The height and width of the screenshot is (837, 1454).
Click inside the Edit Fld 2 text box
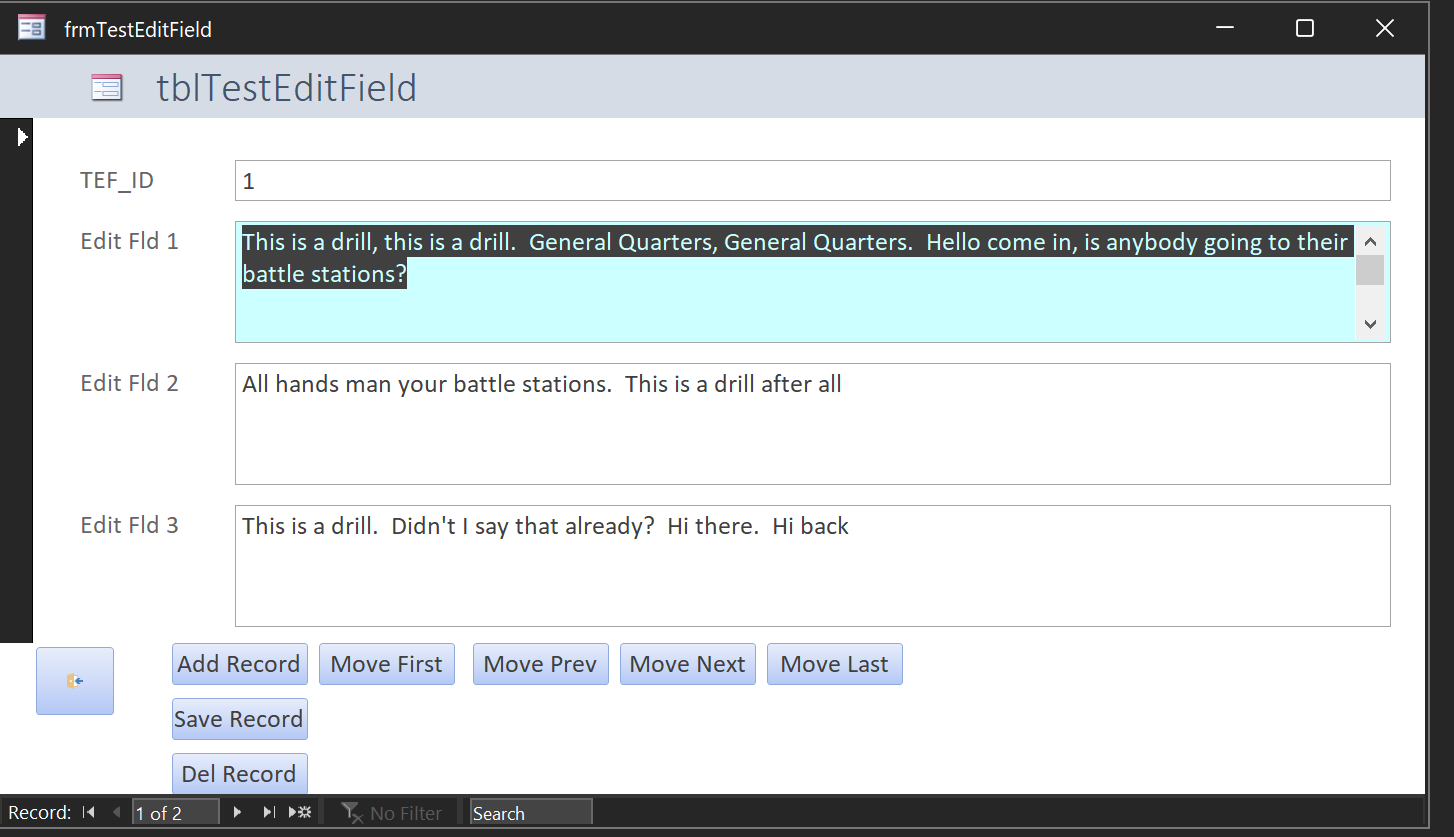point(813,424)
